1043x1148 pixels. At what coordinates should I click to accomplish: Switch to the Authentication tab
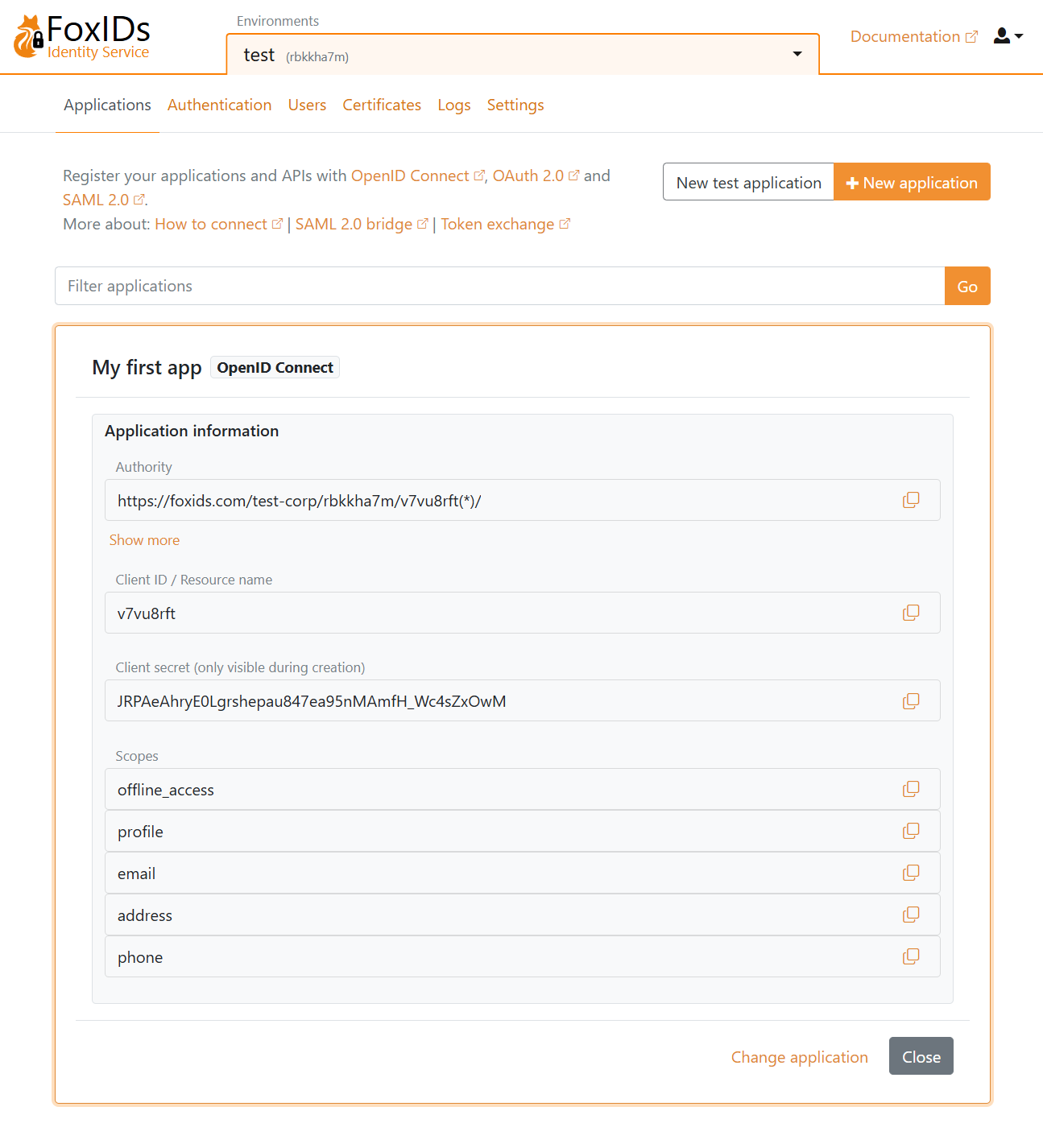point(219,105)
